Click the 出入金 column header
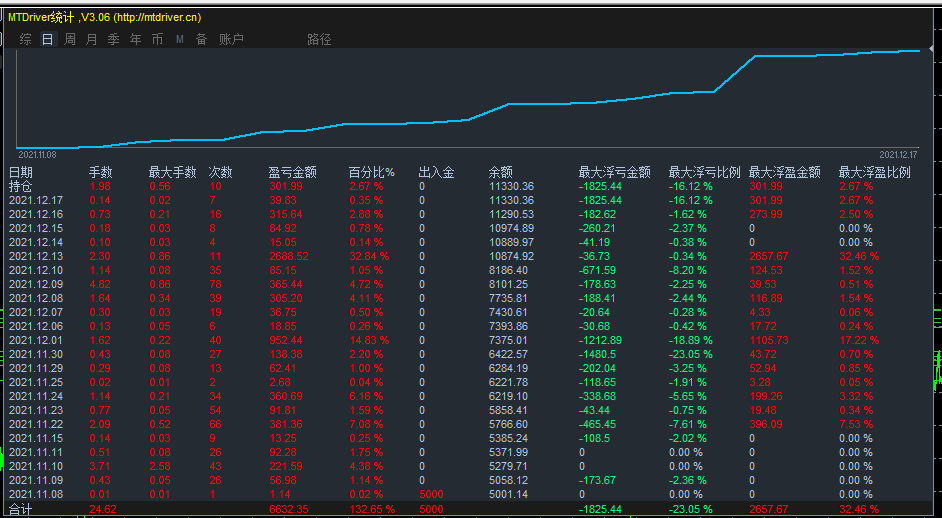 point(437,172)
